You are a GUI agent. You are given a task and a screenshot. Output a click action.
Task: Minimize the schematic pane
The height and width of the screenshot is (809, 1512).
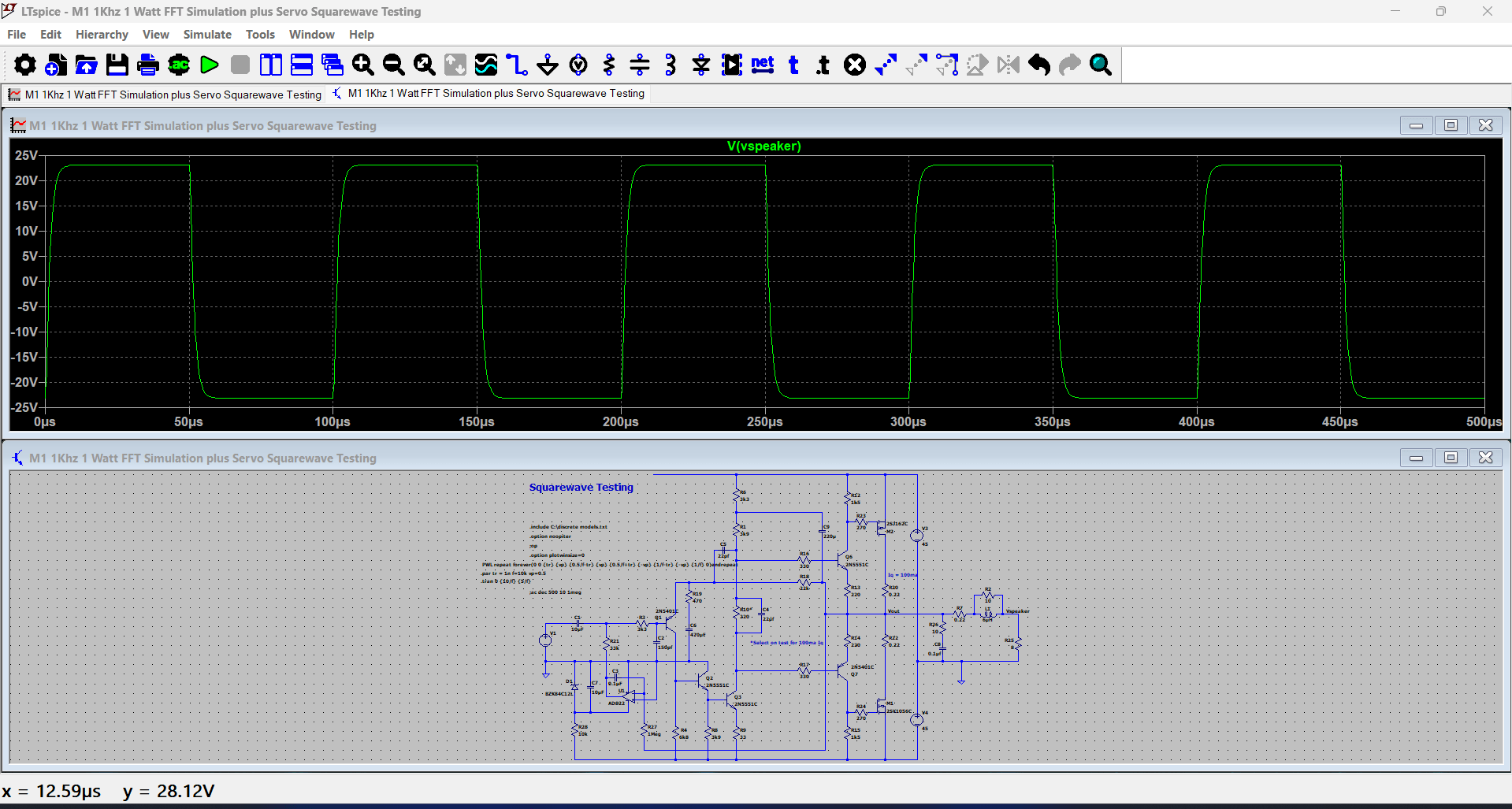(1416, 458)
